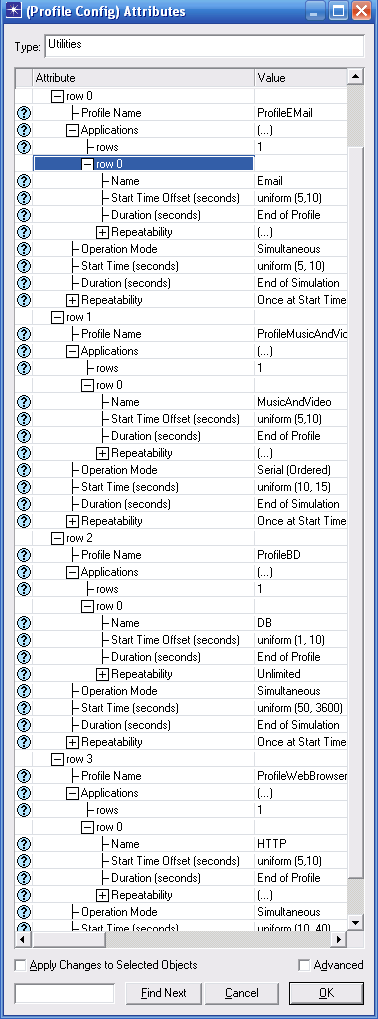Toggle Apply Changes to Selected Objects checkbox
Viewport: 378px width, 1019px height.
tap(20, 965)
